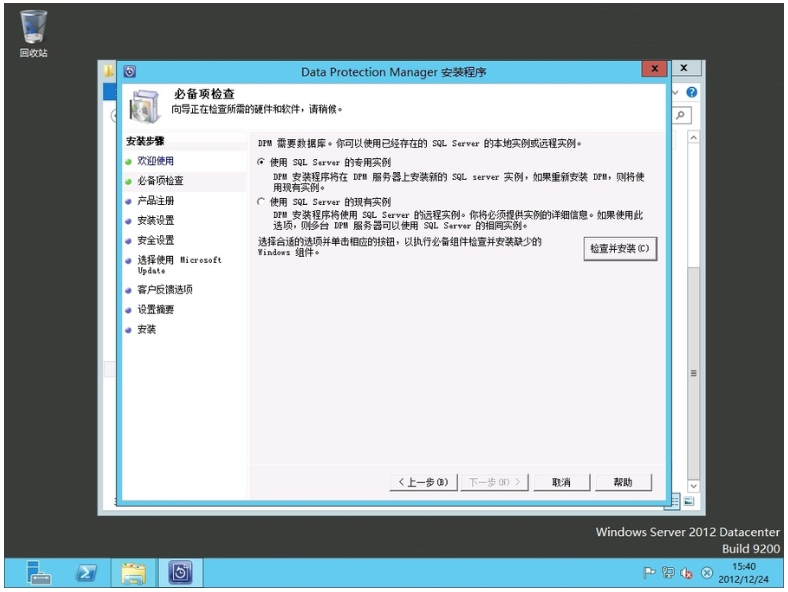Switch to large icons view in the Explorer window
Image resolution: width=788 pixels, height=592 pixels.
click(689, 501)
